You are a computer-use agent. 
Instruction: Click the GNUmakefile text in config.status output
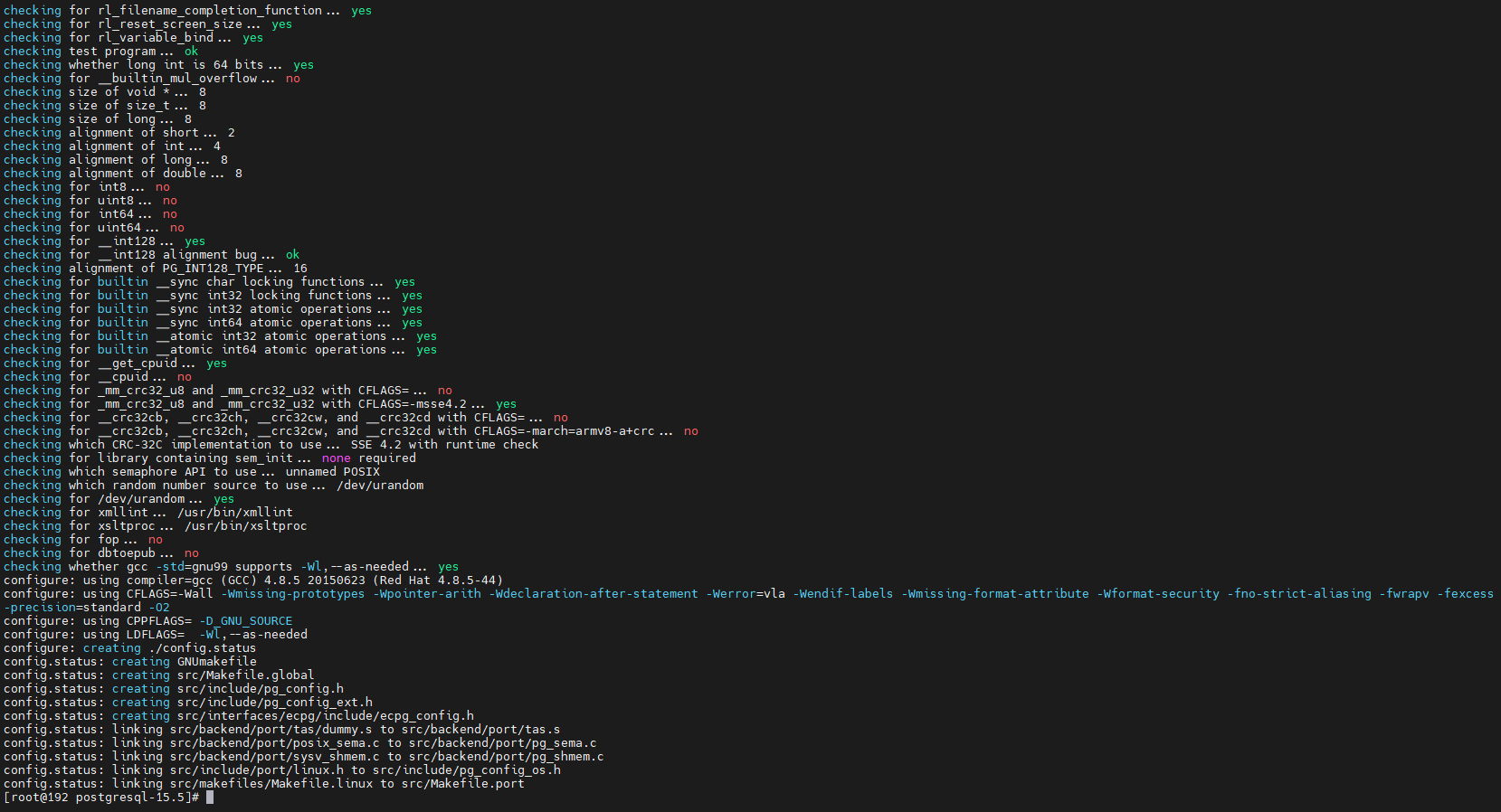point(216,662)
